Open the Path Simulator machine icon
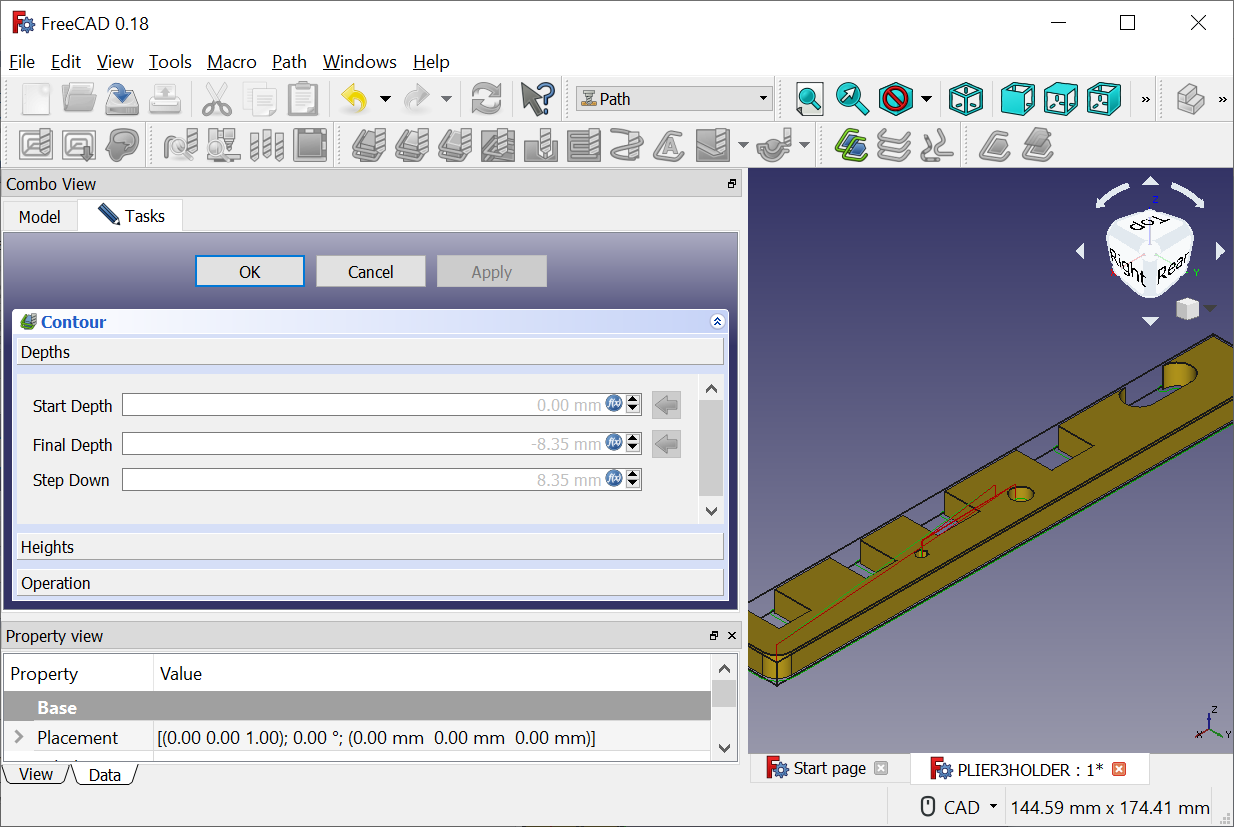The image size is (1234, 827). point(223,146)
